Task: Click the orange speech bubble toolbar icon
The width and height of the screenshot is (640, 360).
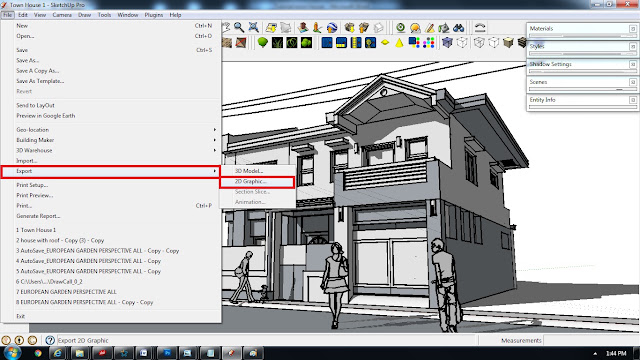Action: 415,27
